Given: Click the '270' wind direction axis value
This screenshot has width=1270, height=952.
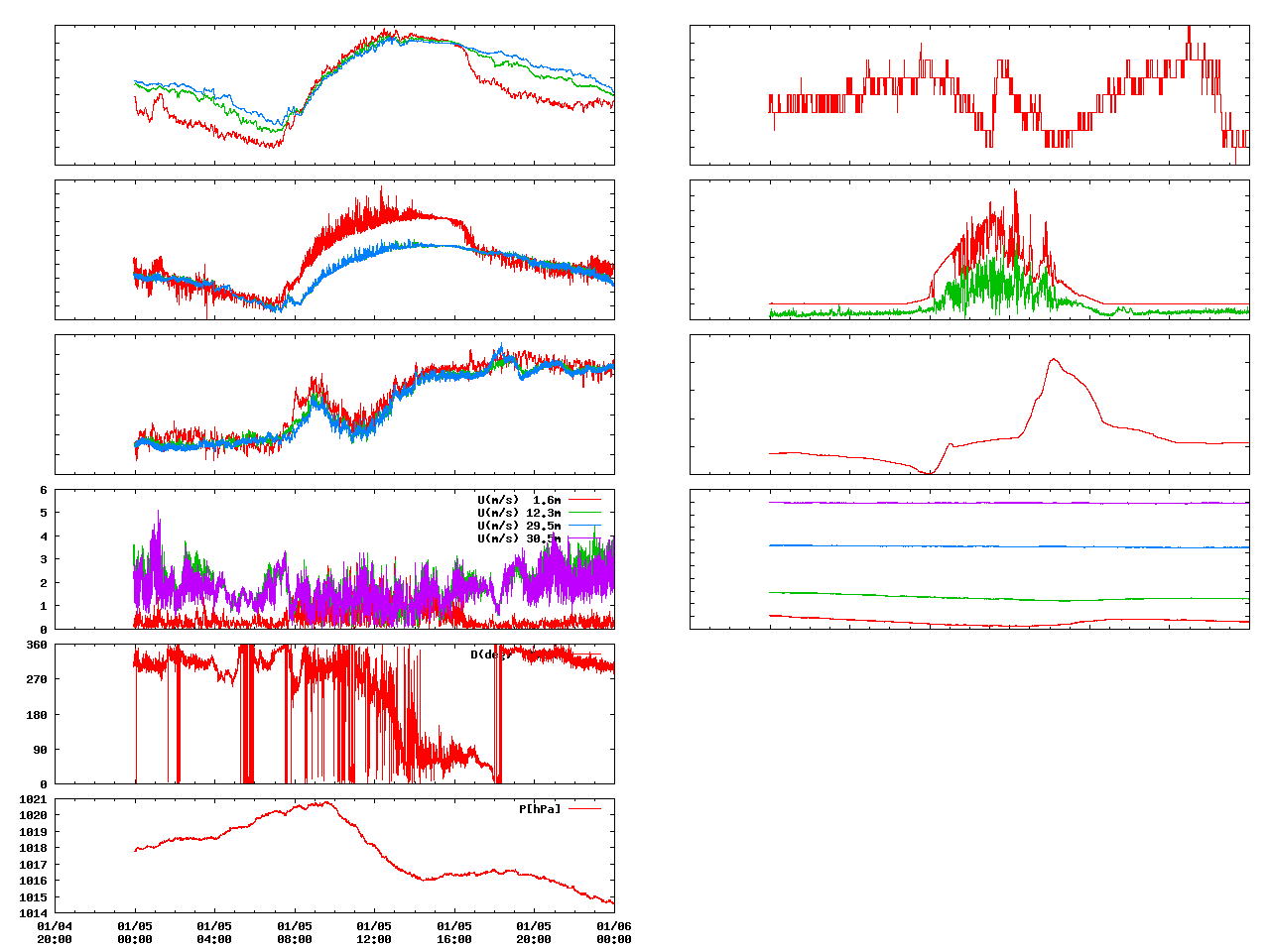Looking at the screenshot, I should [x=37, y=679].
